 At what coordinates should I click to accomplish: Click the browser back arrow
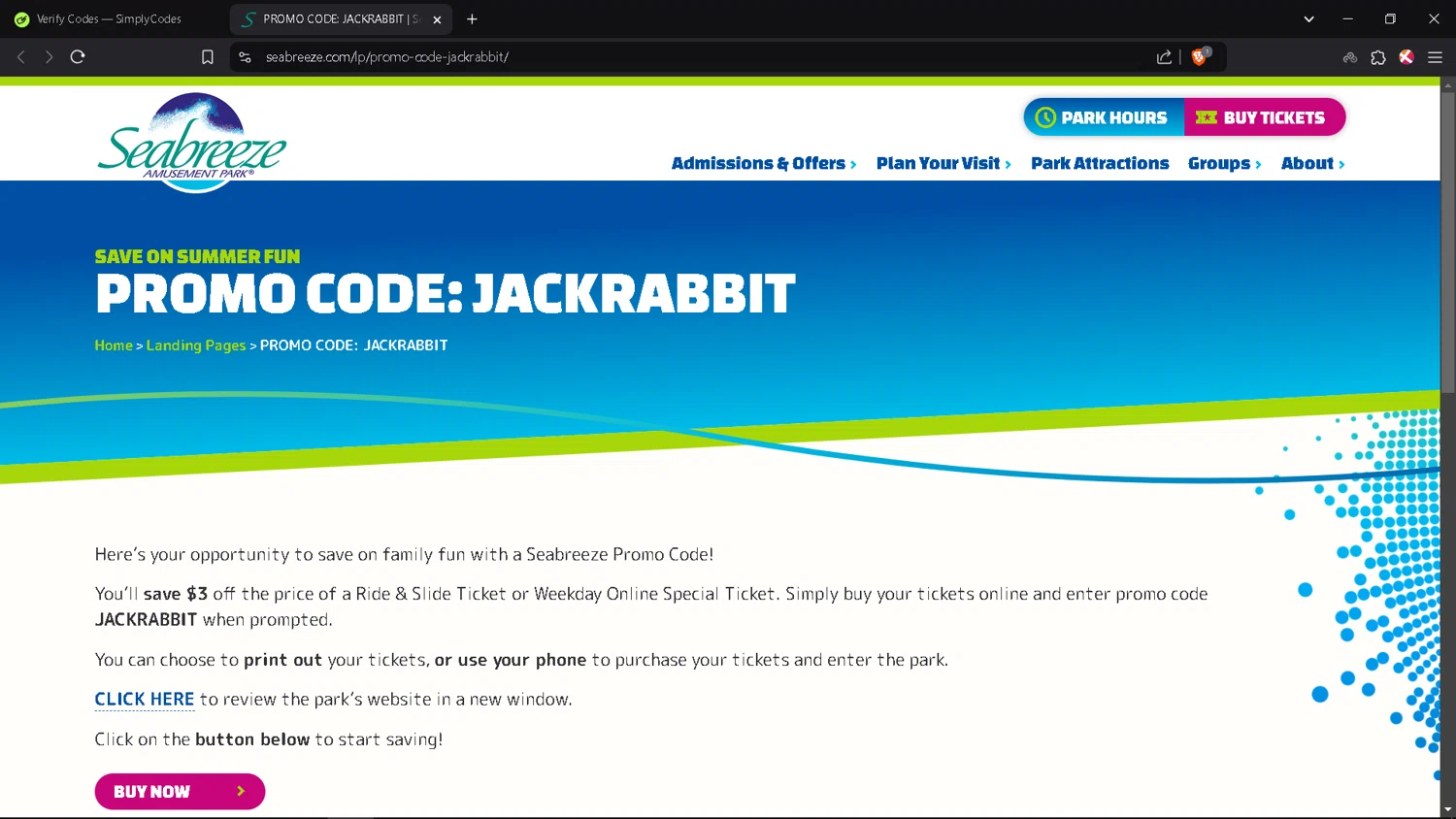[20, 57]
